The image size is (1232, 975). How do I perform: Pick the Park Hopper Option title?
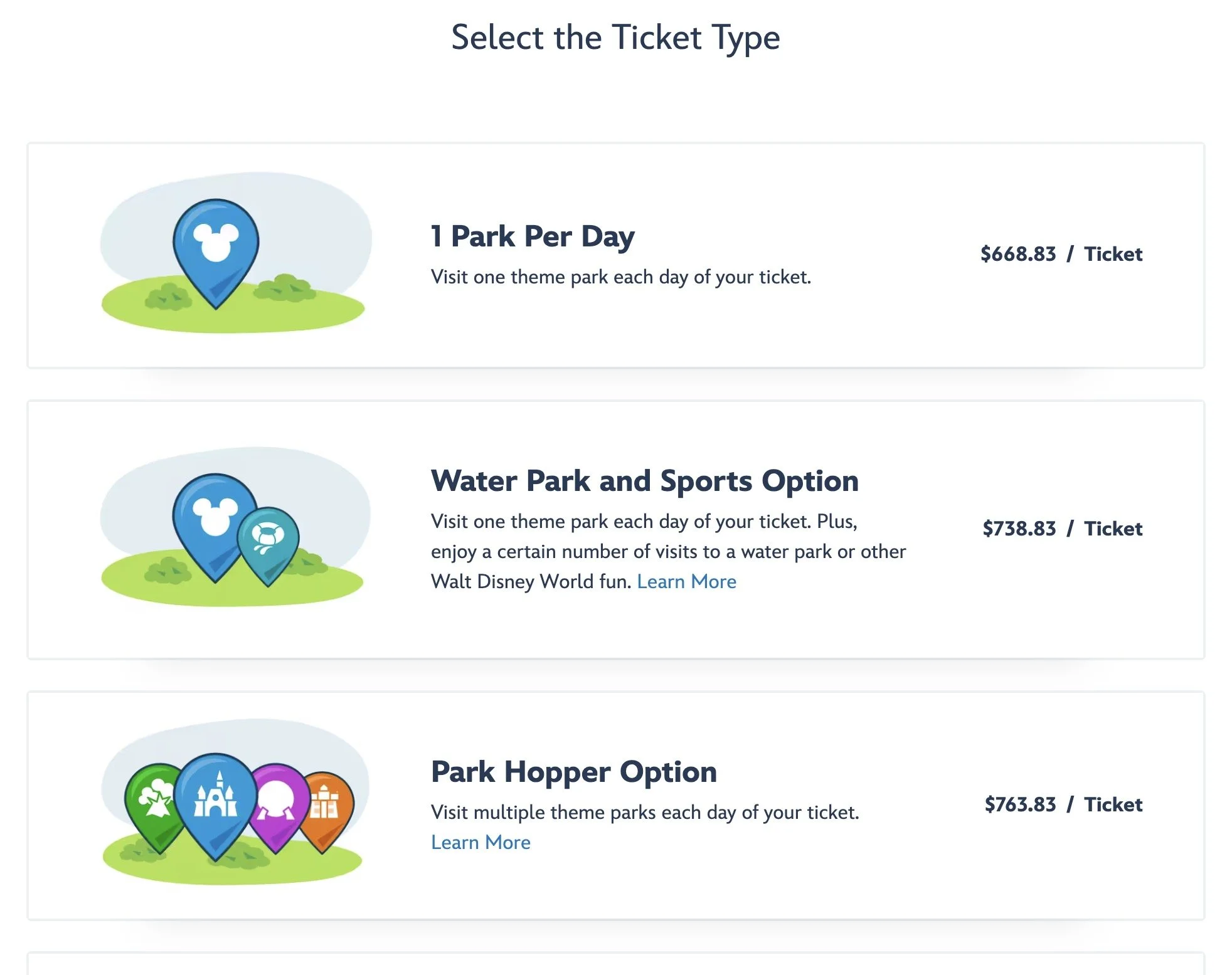(x=573, y=772)
